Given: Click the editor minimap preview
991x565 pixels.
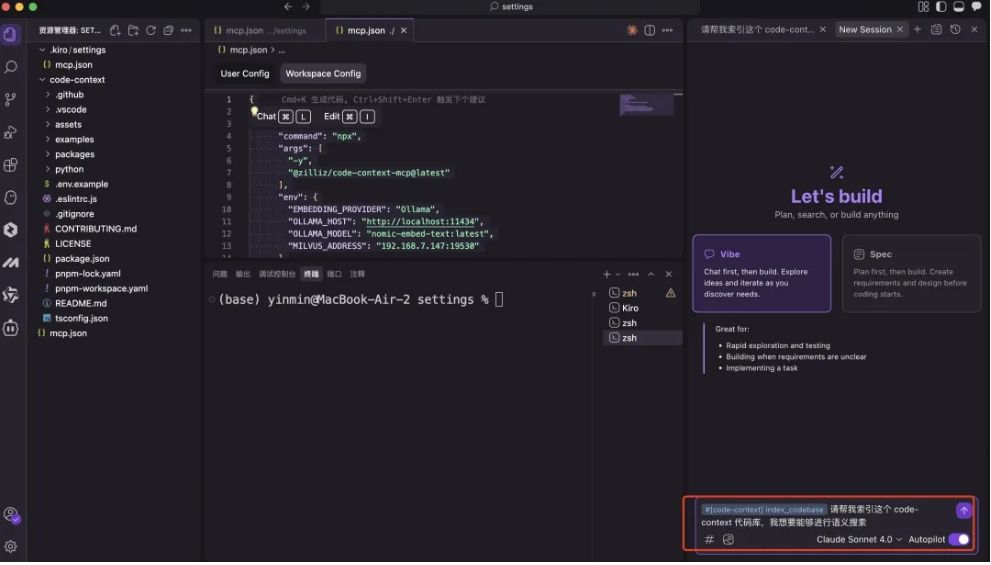Looking at the screenshot, I should coord(646,106).
